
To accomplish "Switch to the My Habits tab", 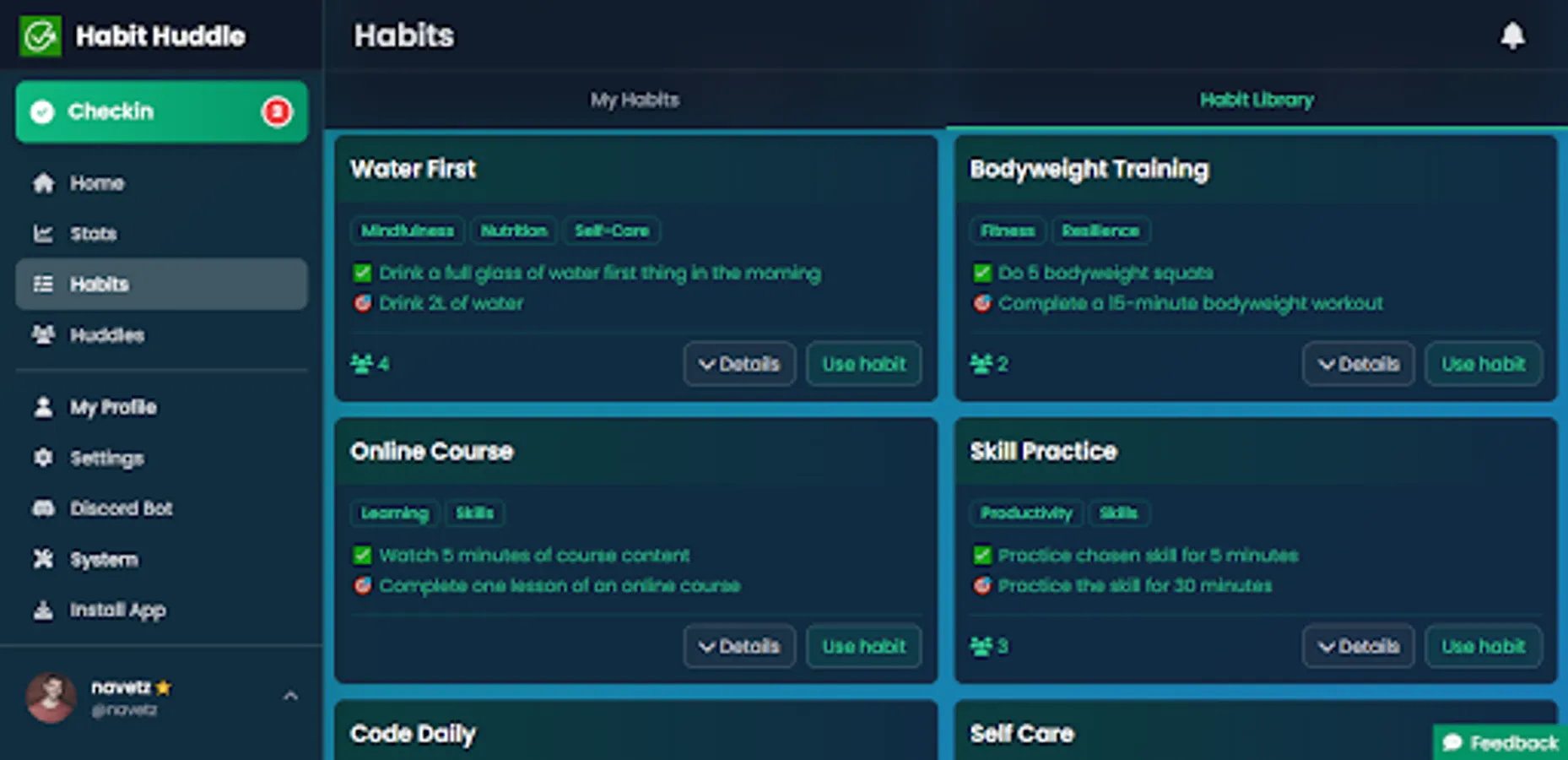I will (x=634, y=100).
